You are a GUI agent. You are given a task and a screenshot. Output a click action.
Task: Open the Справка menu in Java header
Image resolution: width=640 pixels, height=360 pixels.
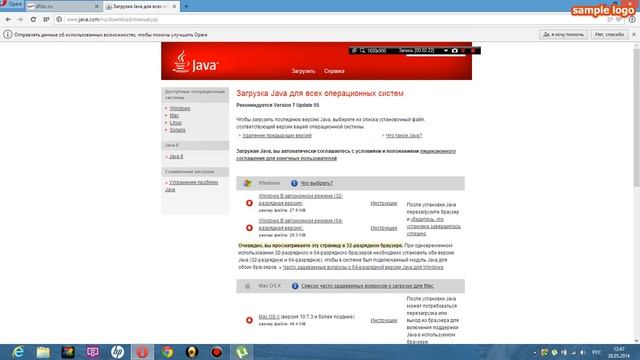(x=334, y=71)
